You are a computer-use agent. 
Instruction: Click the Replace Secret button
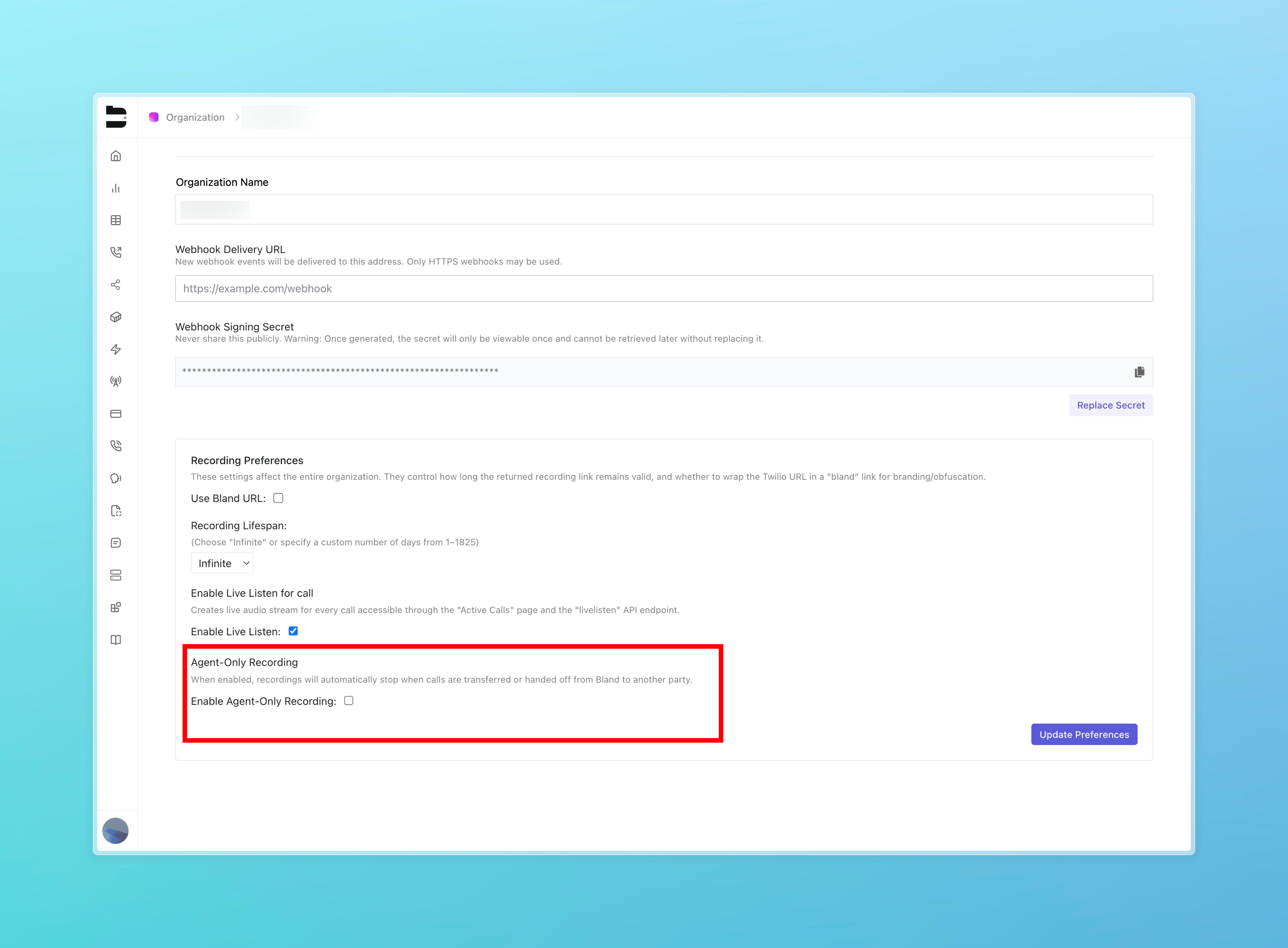pos(1111,405)
